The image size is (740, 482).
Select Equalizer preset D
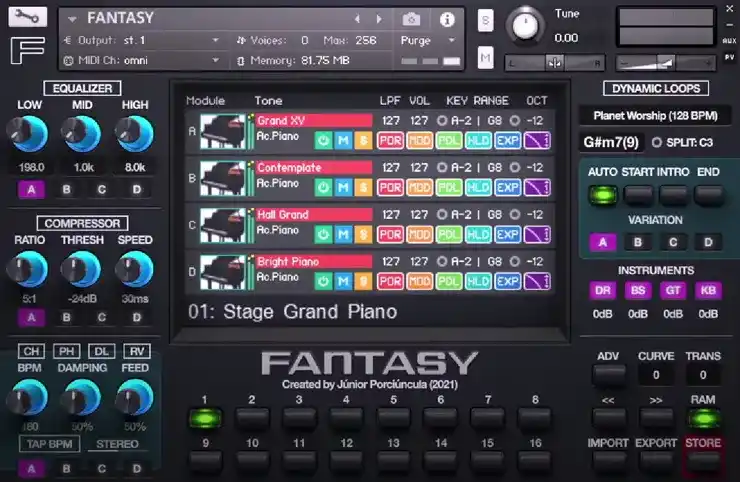pos(137,190)
